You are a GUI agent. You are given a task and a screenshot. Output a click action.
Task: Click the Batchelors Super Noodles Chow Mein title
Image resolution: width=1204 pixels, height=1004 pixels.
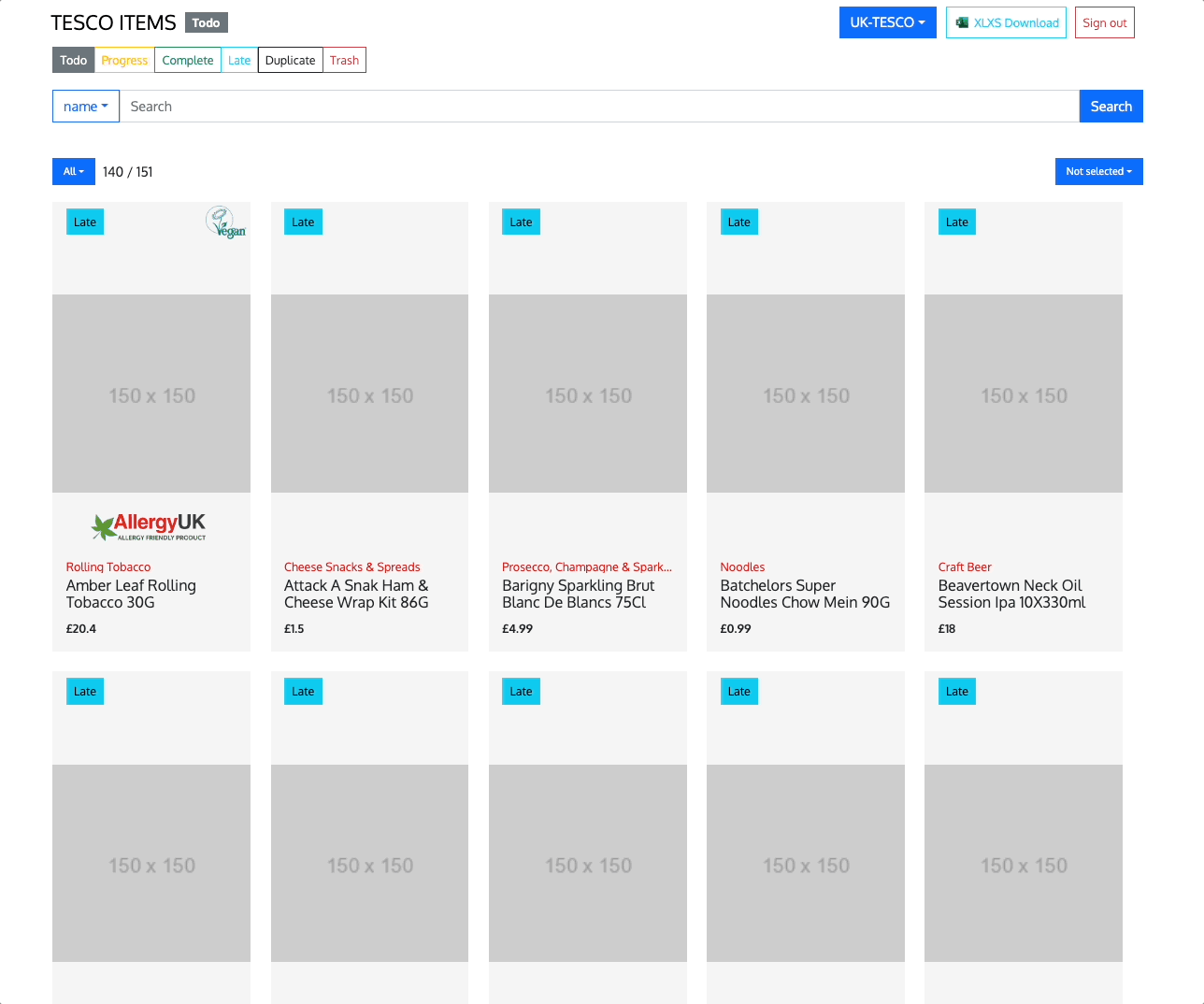805,595
